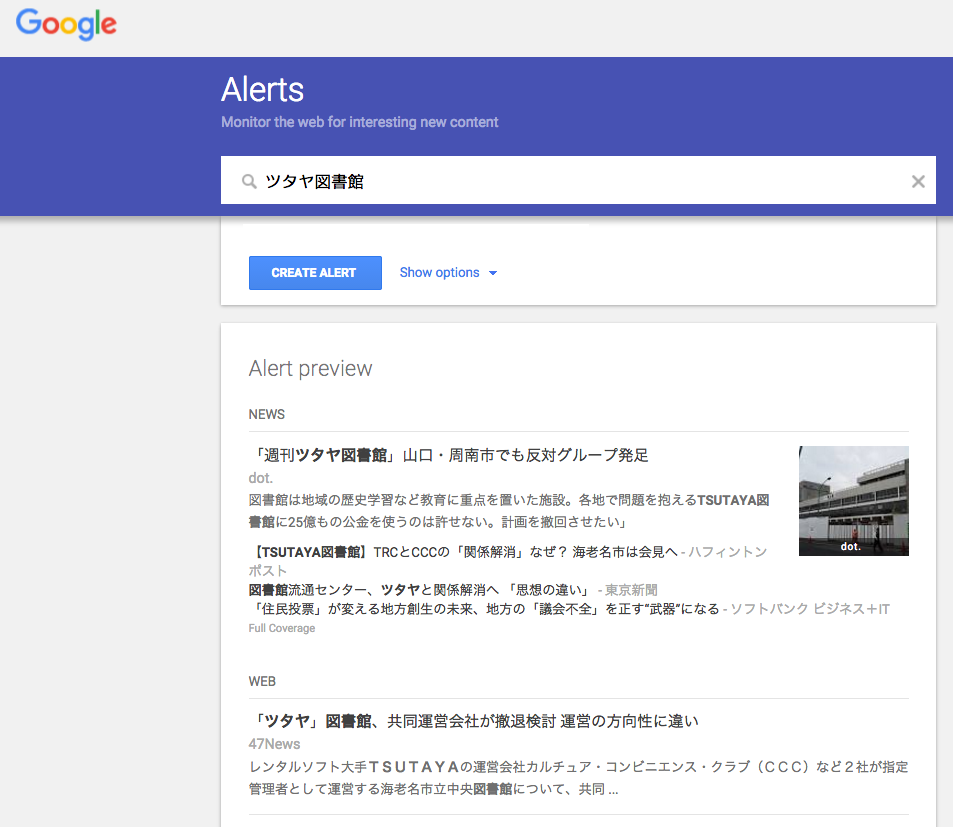Click the 'Monitor the web for interesting new content' subtitle
Image resolution: width=953 pixels, height=827 pixels.
[359, 122]
